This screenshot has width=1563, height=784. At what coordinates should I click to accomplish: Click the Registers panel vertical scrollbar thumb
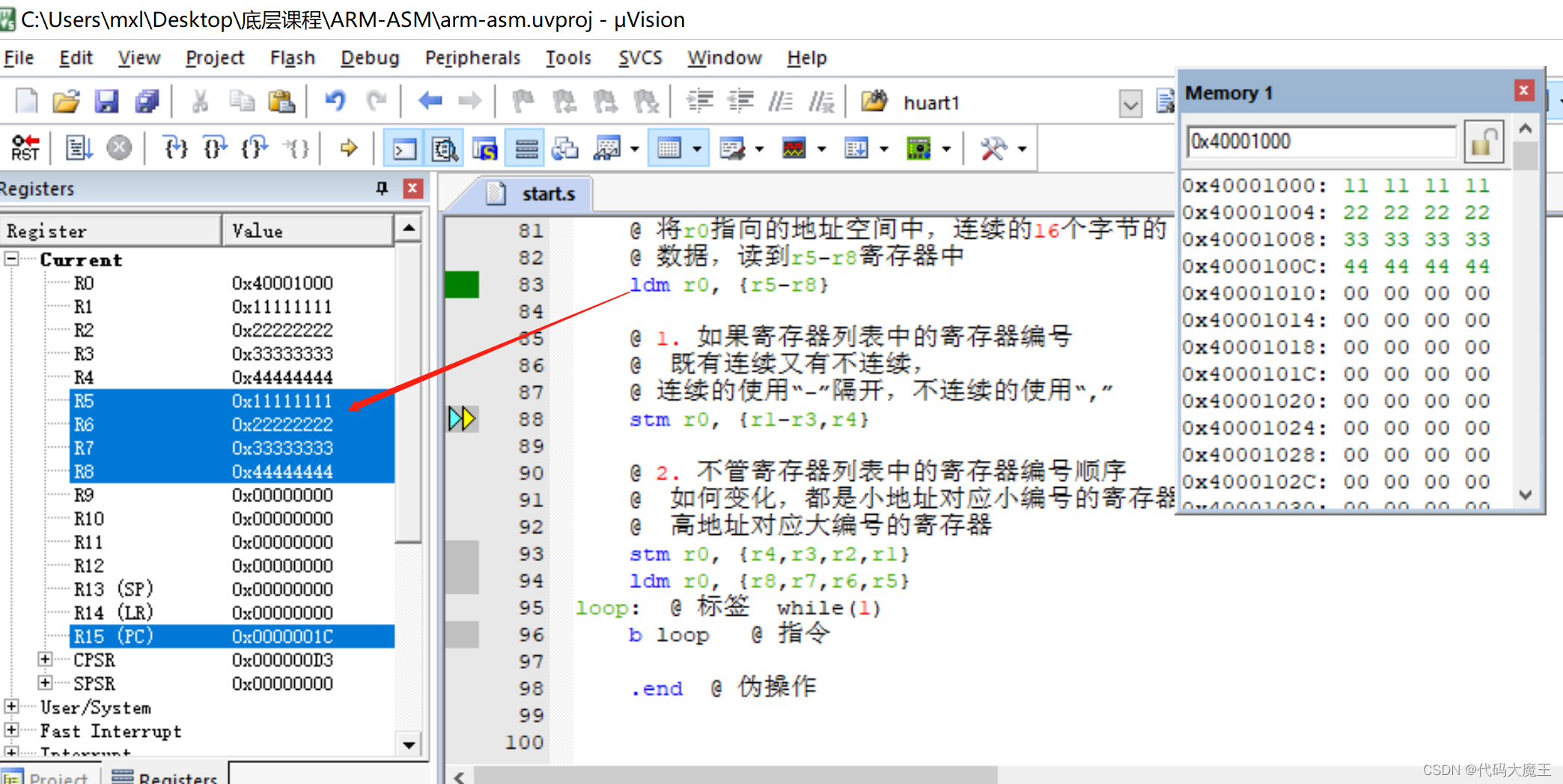pos(409,391)
